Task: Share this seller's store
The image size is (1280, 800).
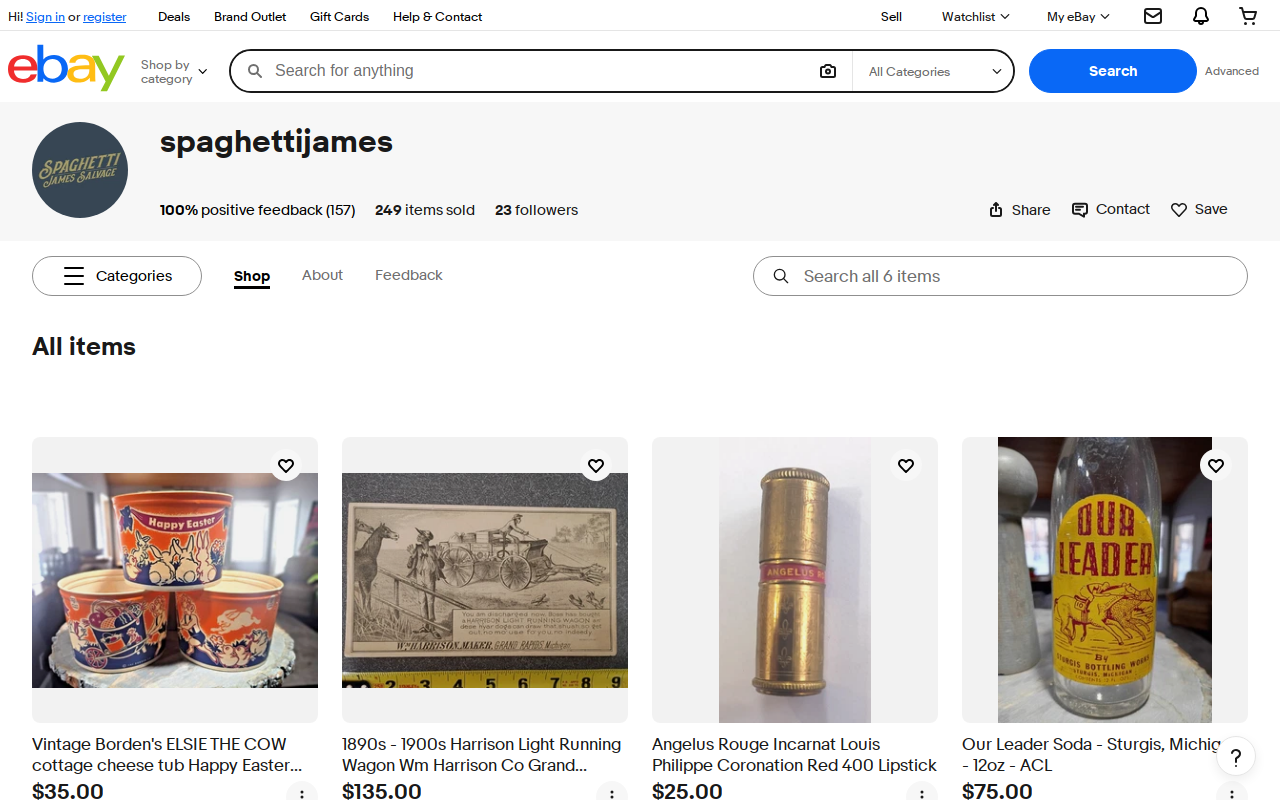Action: (x=1019, y=209)
